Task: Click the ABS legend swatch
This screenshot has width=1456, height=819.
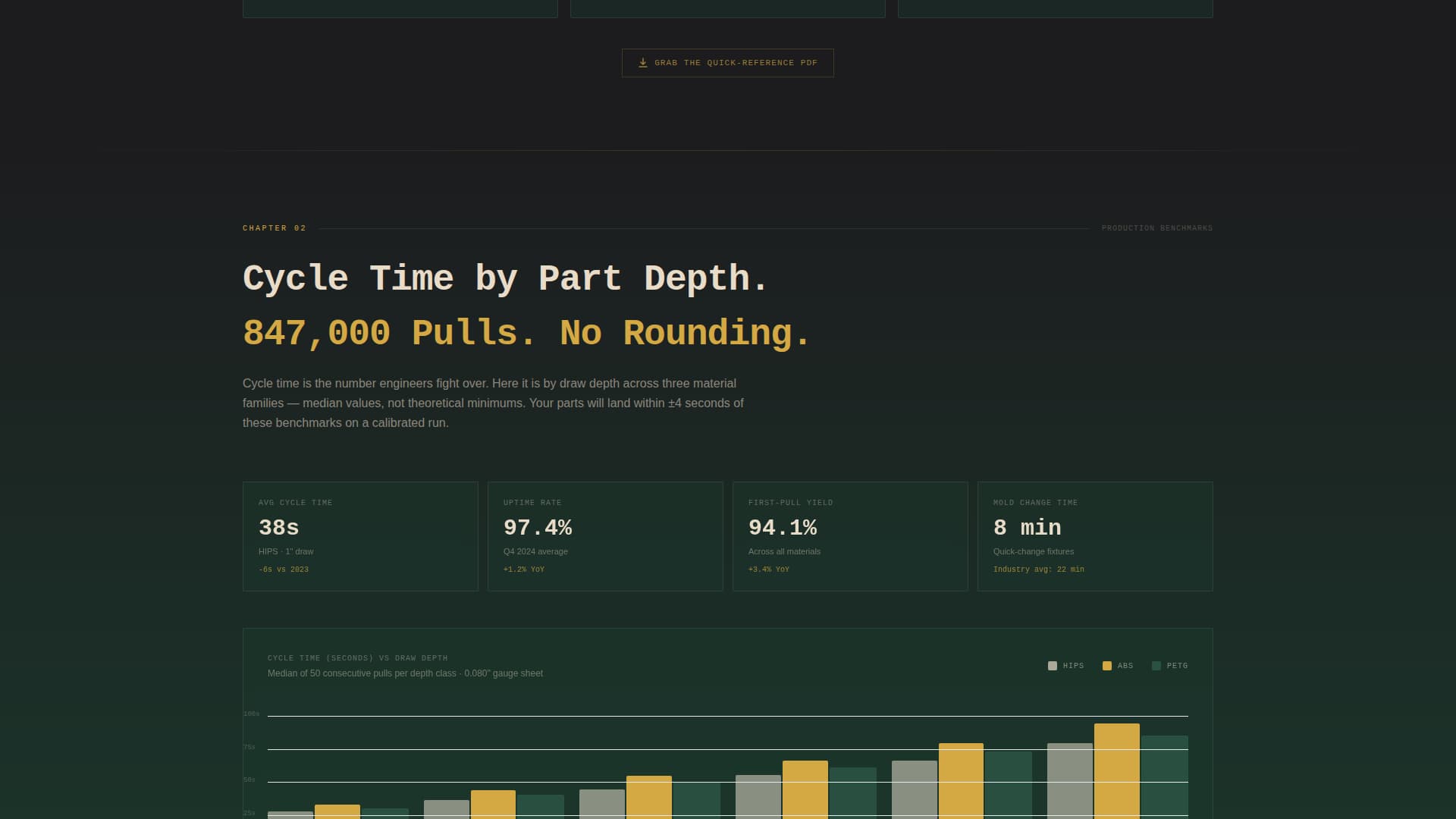Action: 1106,666
